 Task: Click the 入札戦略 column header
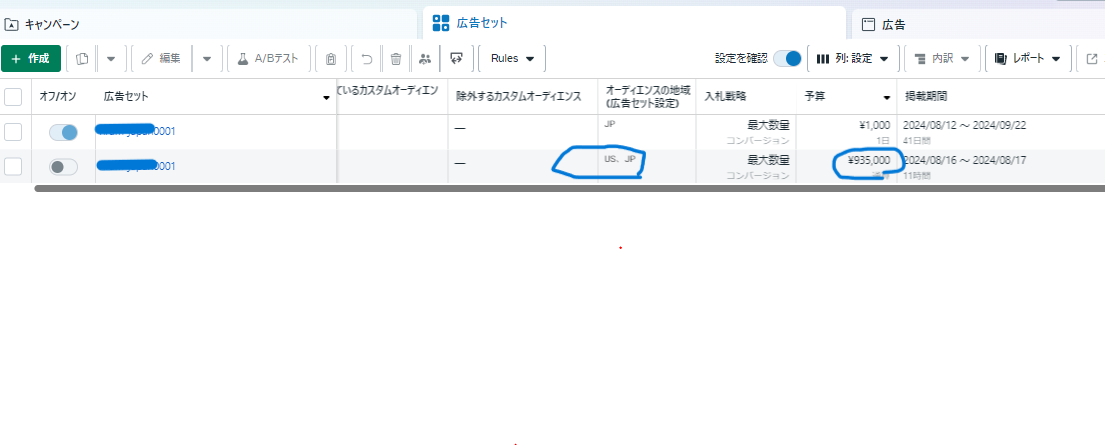pos(726,97)
